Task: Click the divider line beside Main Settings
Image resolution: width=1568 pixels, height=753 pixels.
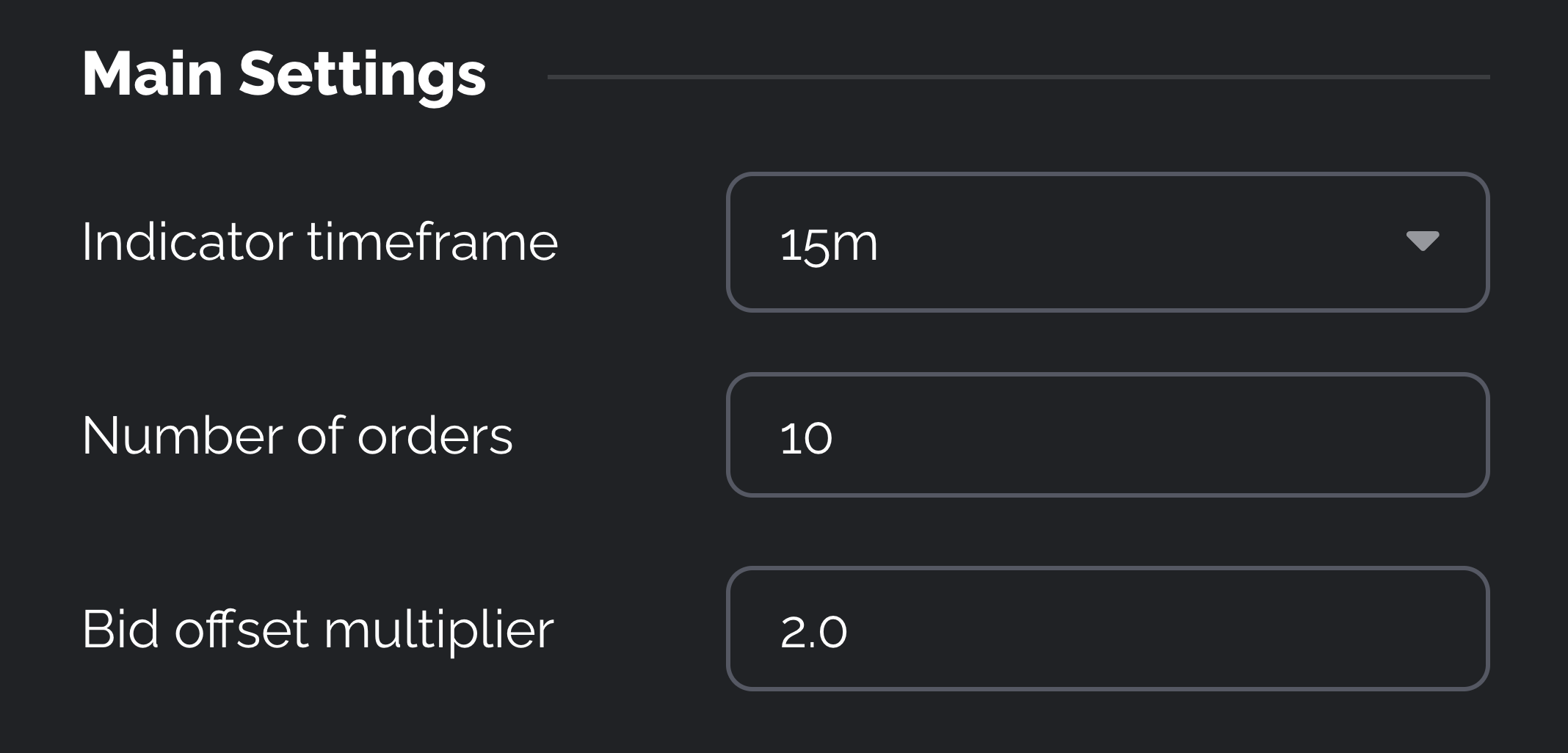Action: pos(1017,76)
